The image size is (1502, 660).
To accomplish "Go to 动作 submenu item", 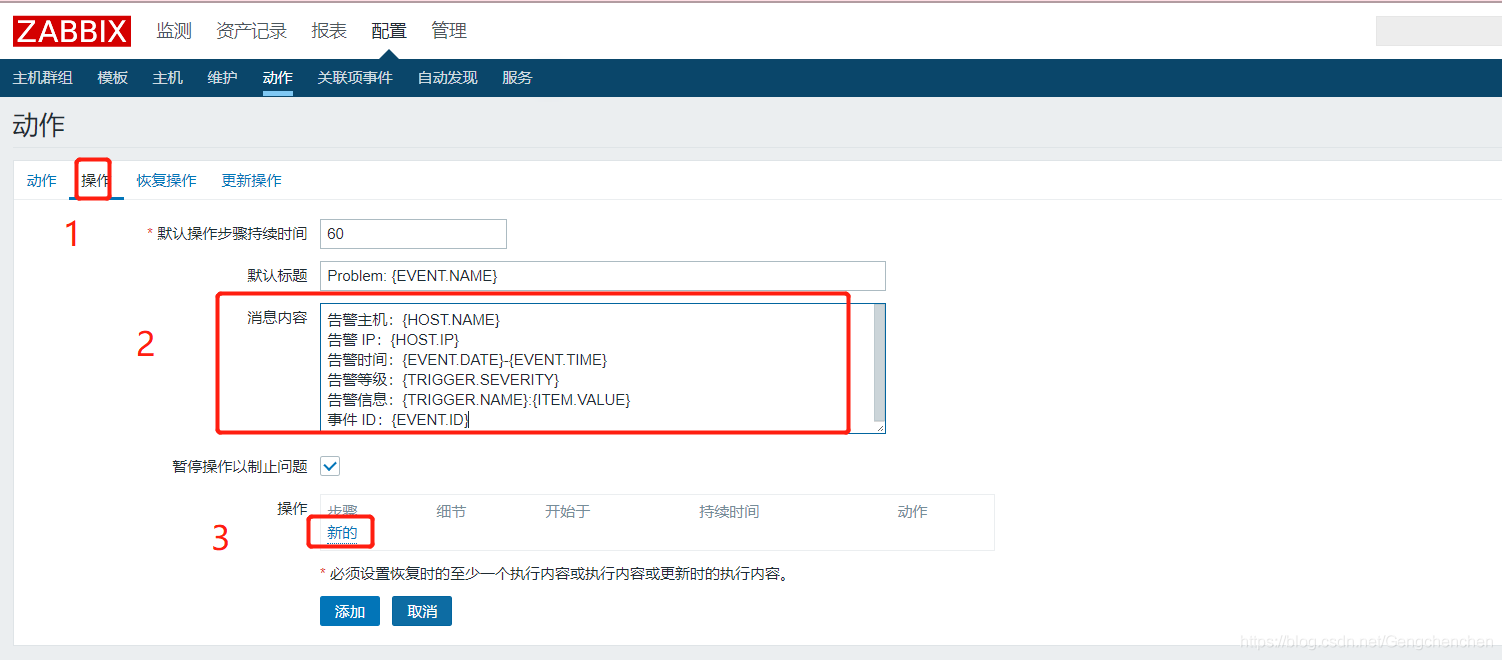I will click(278, 78).
